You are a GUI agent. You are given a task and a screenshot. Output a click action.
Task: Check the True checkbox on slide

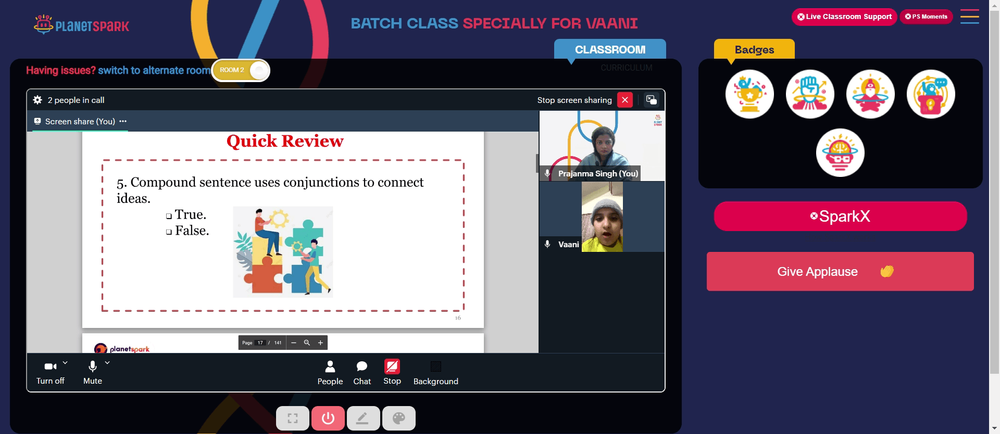[169, 216]
